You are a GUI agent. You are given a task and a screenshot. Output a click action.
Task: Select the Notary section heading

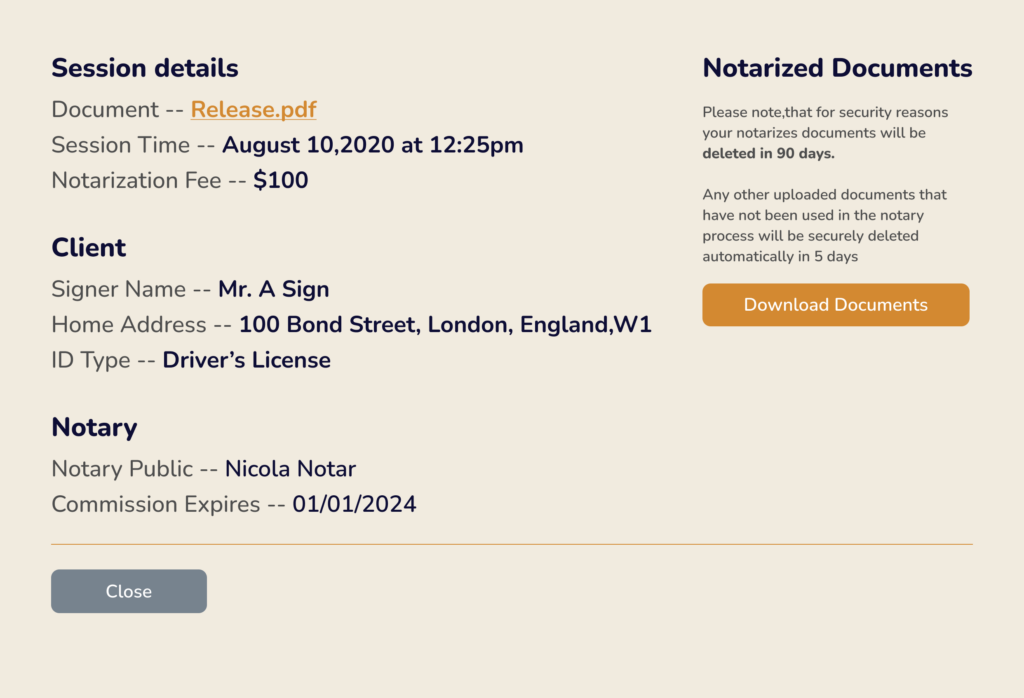click(94, 427)
